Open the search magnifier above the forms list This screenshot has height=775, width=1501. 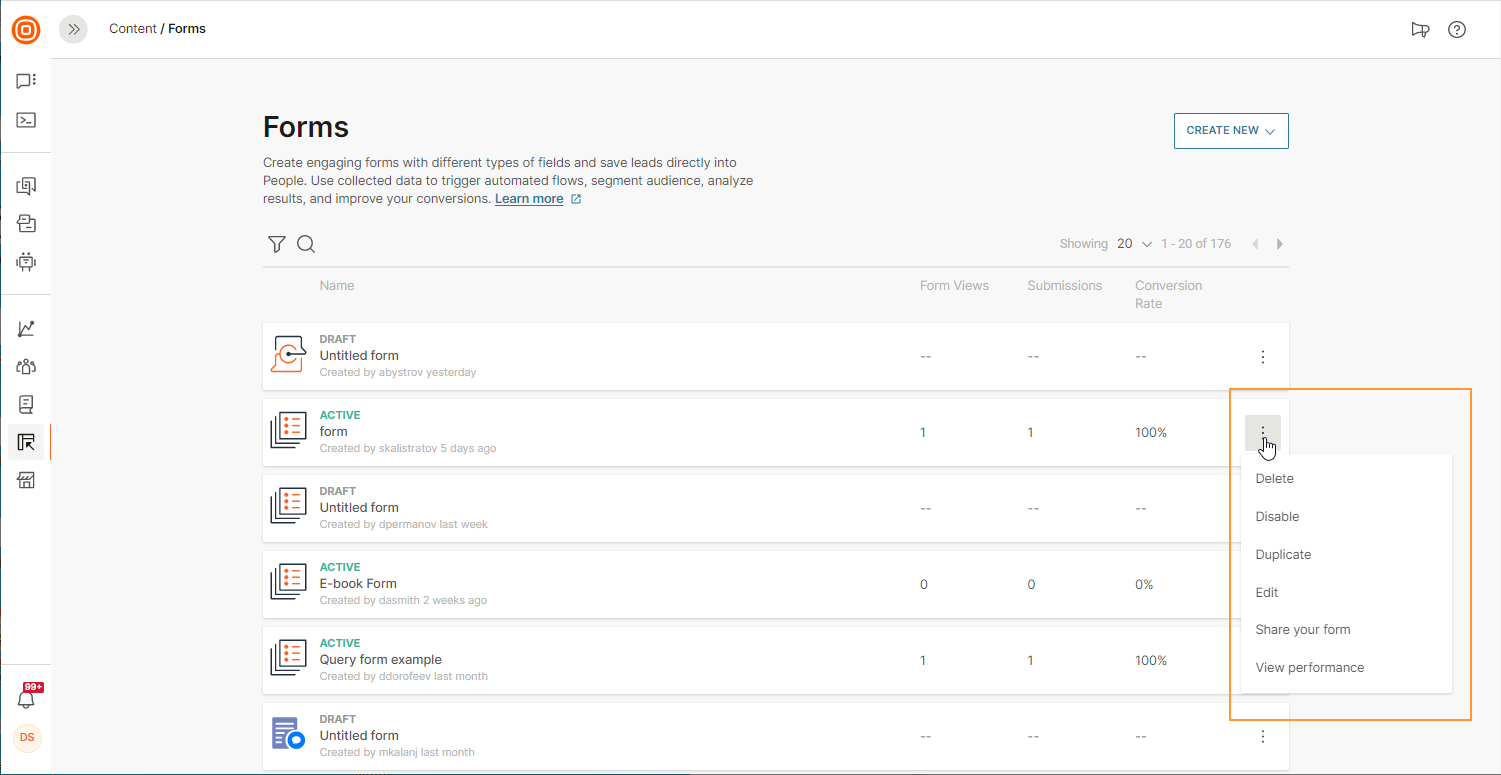pyautogui.click(x=306, y=244)
